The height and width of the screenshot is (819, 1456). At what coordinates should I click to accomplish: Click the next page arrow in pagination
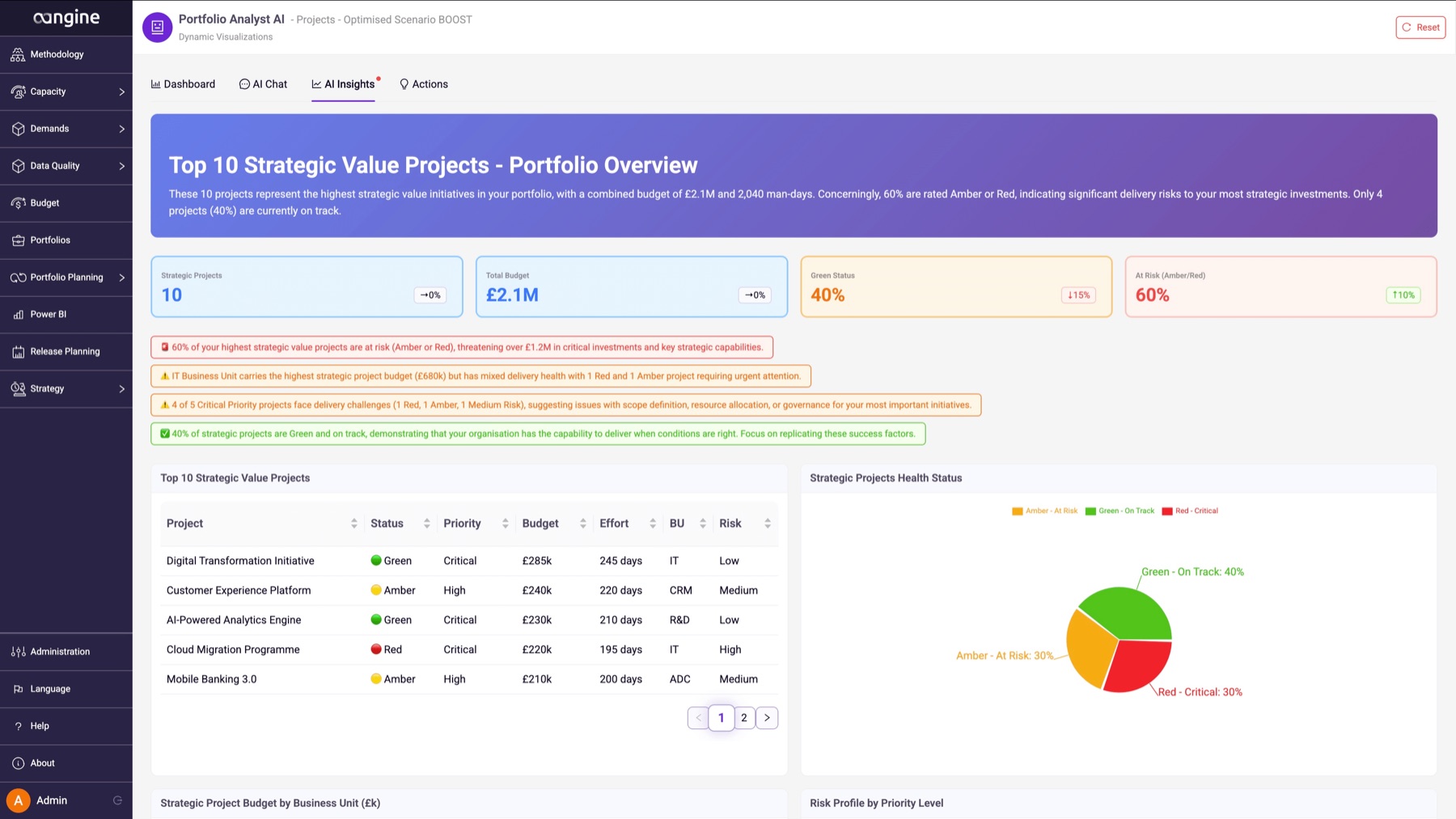[x=767, y=718]
